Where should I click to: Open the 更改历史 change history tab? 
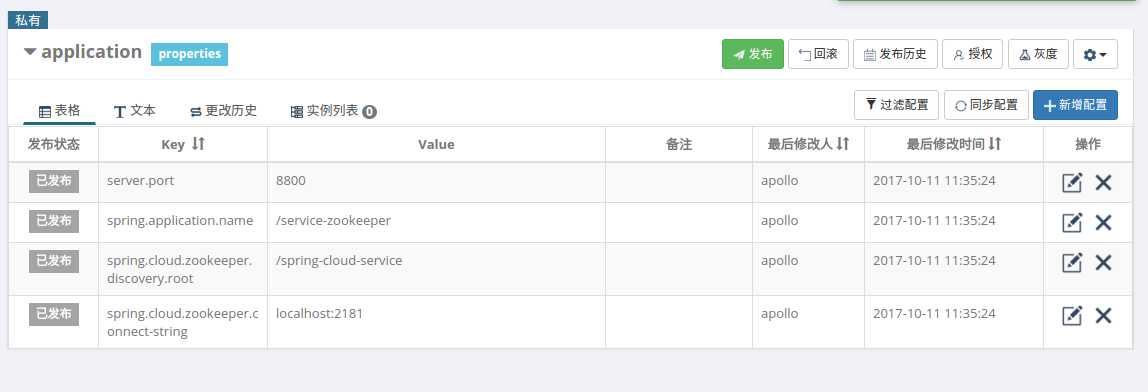point(223,111)
